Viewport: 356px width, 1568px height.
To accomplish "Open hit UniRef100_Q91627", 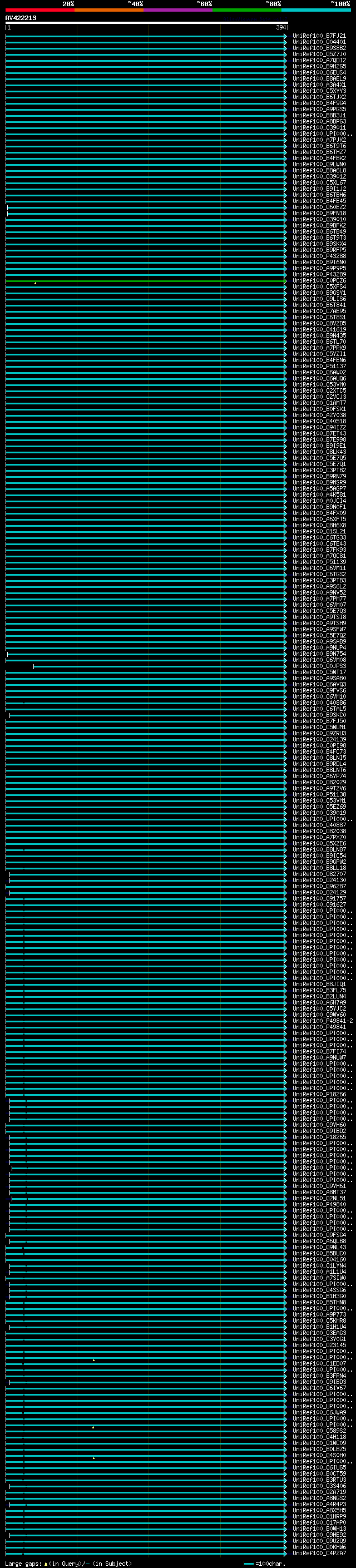I will pos(319,904).
